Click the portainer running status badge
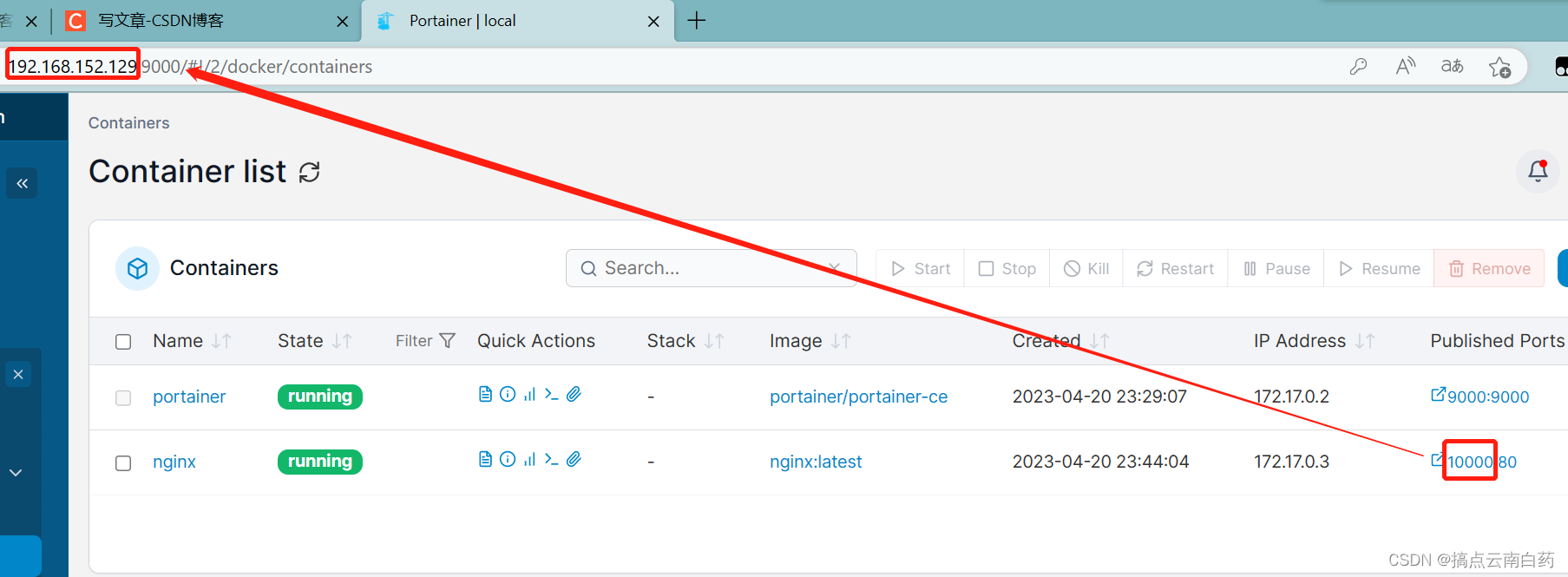 pyautogui.click(x=320, y=397)
